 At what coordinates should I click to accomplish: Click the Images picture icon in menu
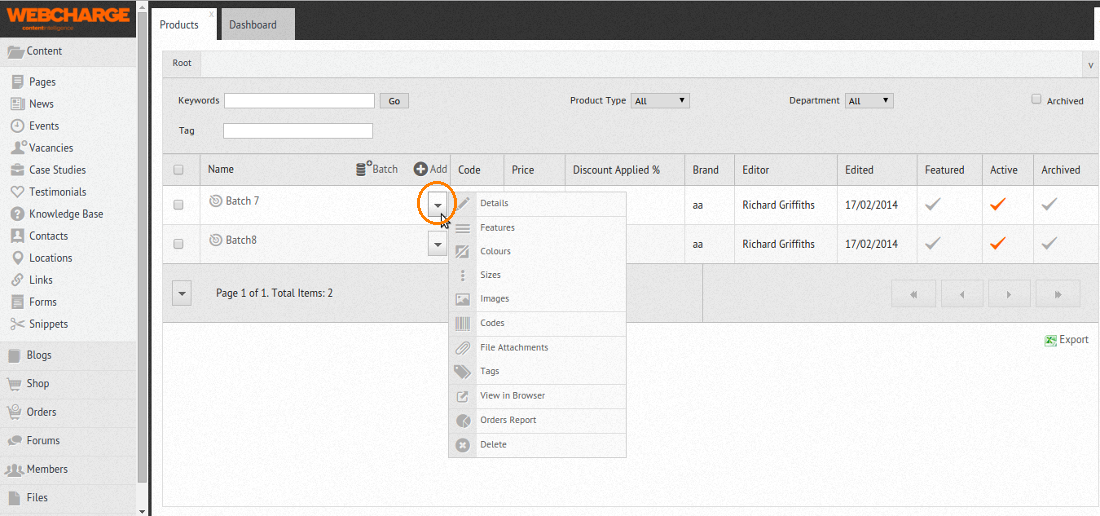462,299
